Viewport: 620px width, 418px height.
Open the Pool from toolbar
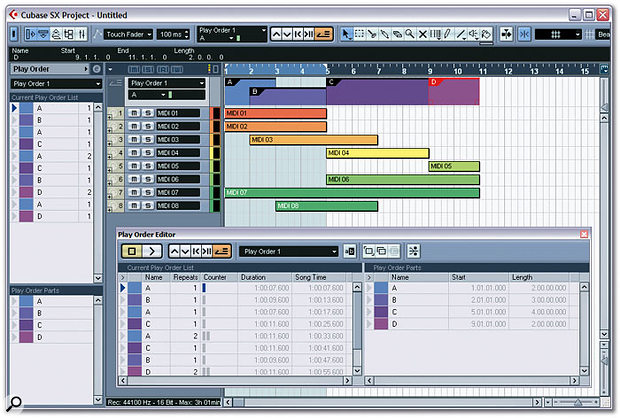click(69, 34)
